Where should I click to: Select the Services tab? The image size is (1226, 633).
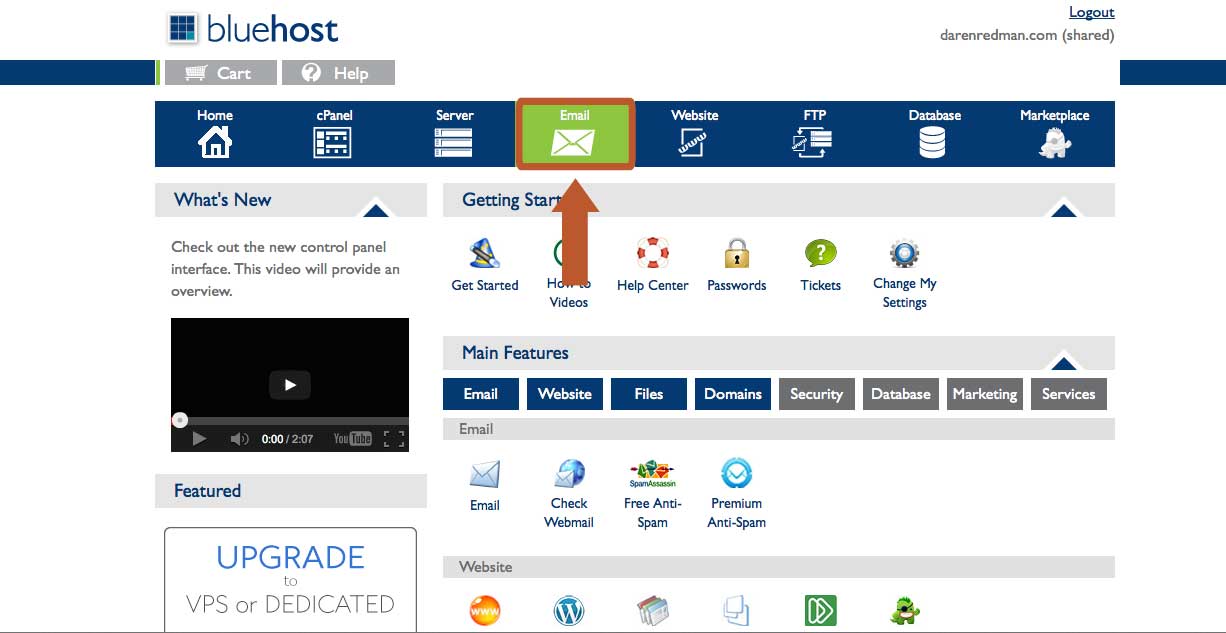click(x=1069, y=394)
